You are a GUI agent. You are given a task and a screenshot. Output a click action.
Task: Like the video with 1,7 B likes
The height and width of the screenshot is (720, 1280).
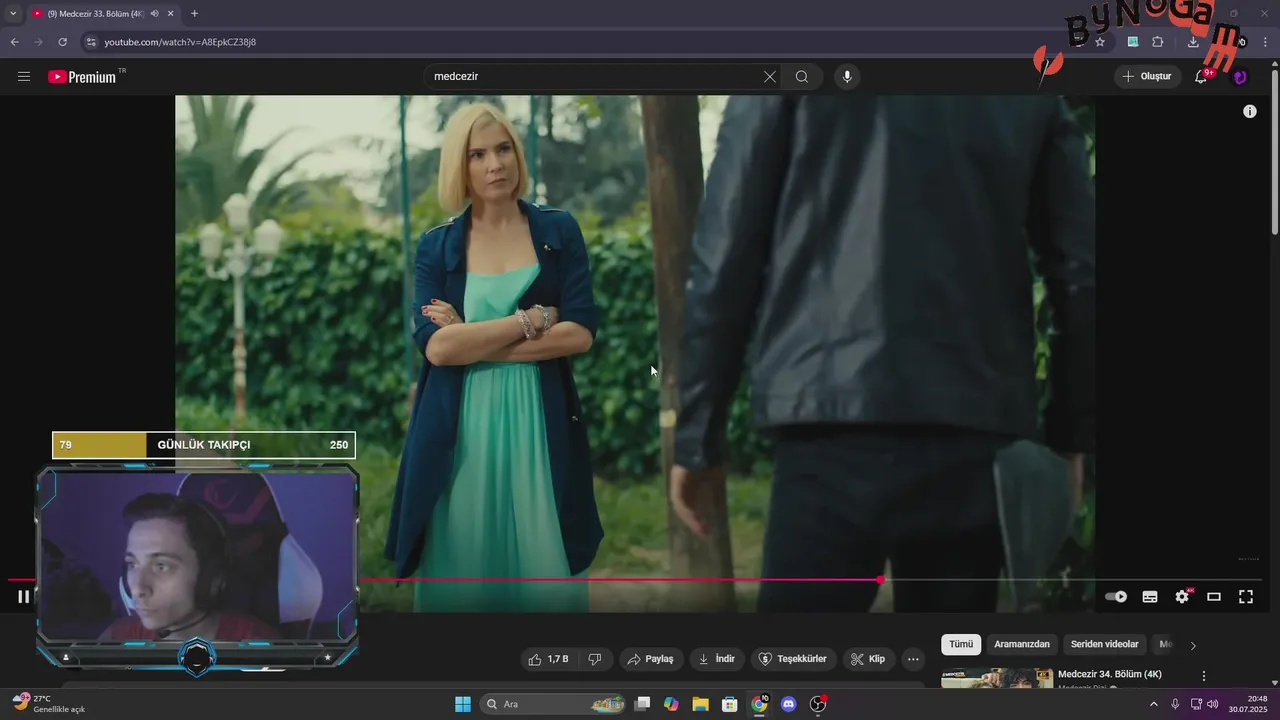point(548,659)
